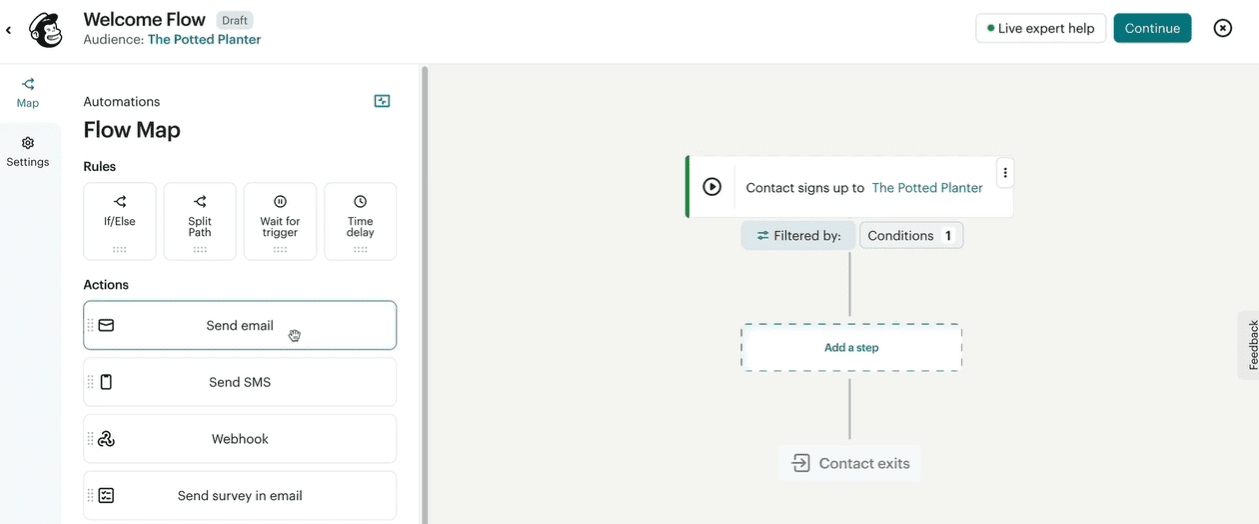
Task: Click the If/Else branching icon
Action: pos(120,202)
